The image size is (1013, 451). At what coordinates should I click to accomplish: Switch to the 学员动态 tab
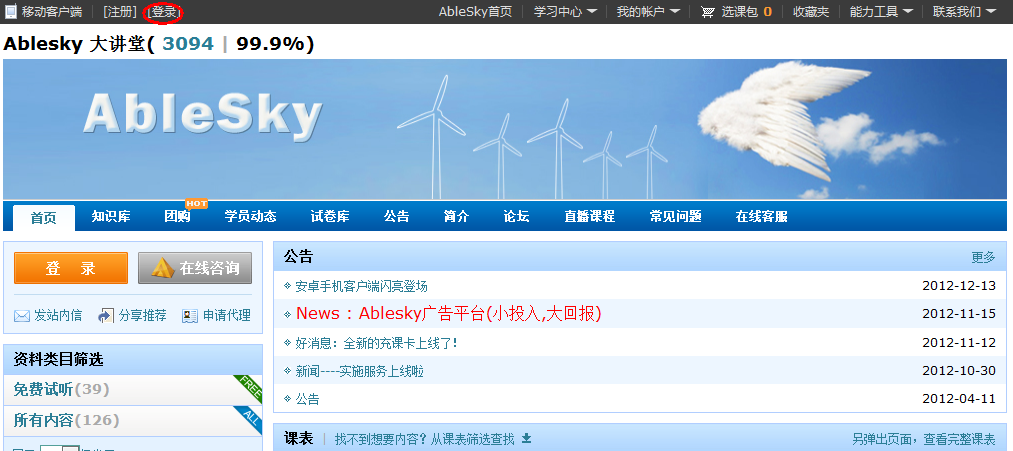[x=251, y=216]
